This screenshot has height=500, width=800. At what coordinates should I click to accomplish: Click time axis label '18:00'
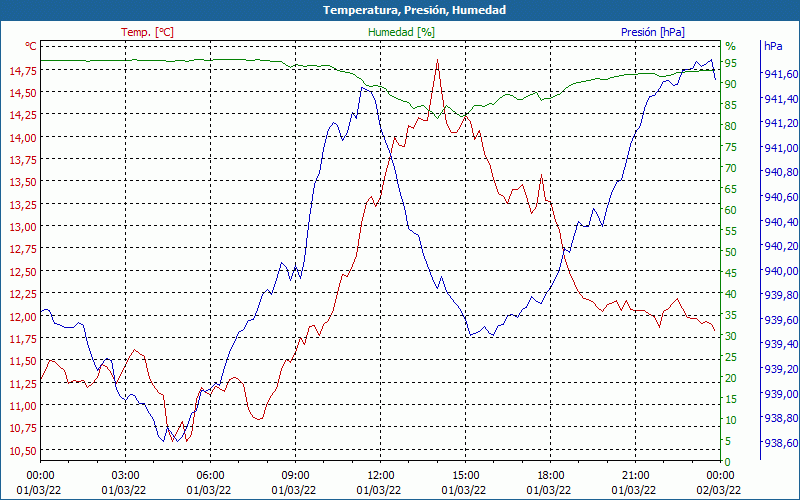(551, 476)
